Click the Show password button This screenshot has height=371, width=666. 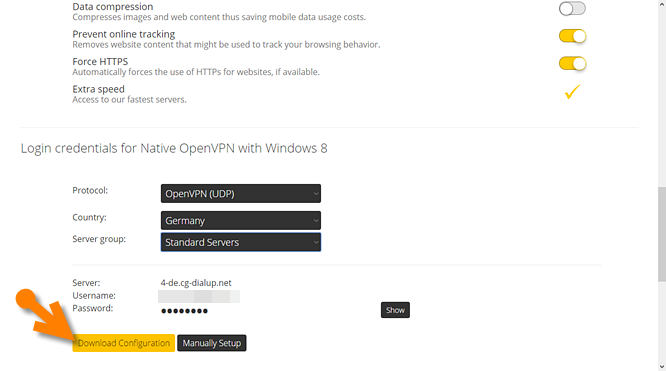395,310
